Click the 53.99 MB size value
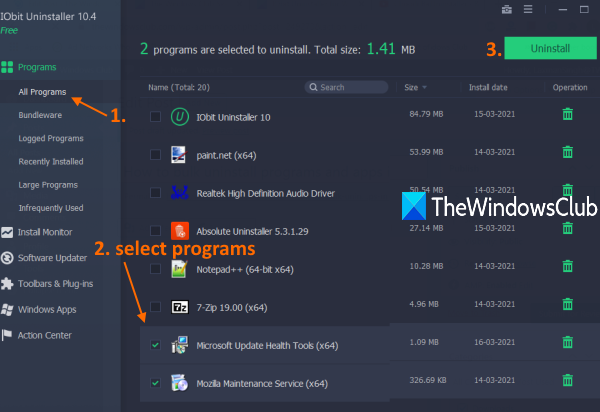Viewport: 600px width, 412px height. 426,152
